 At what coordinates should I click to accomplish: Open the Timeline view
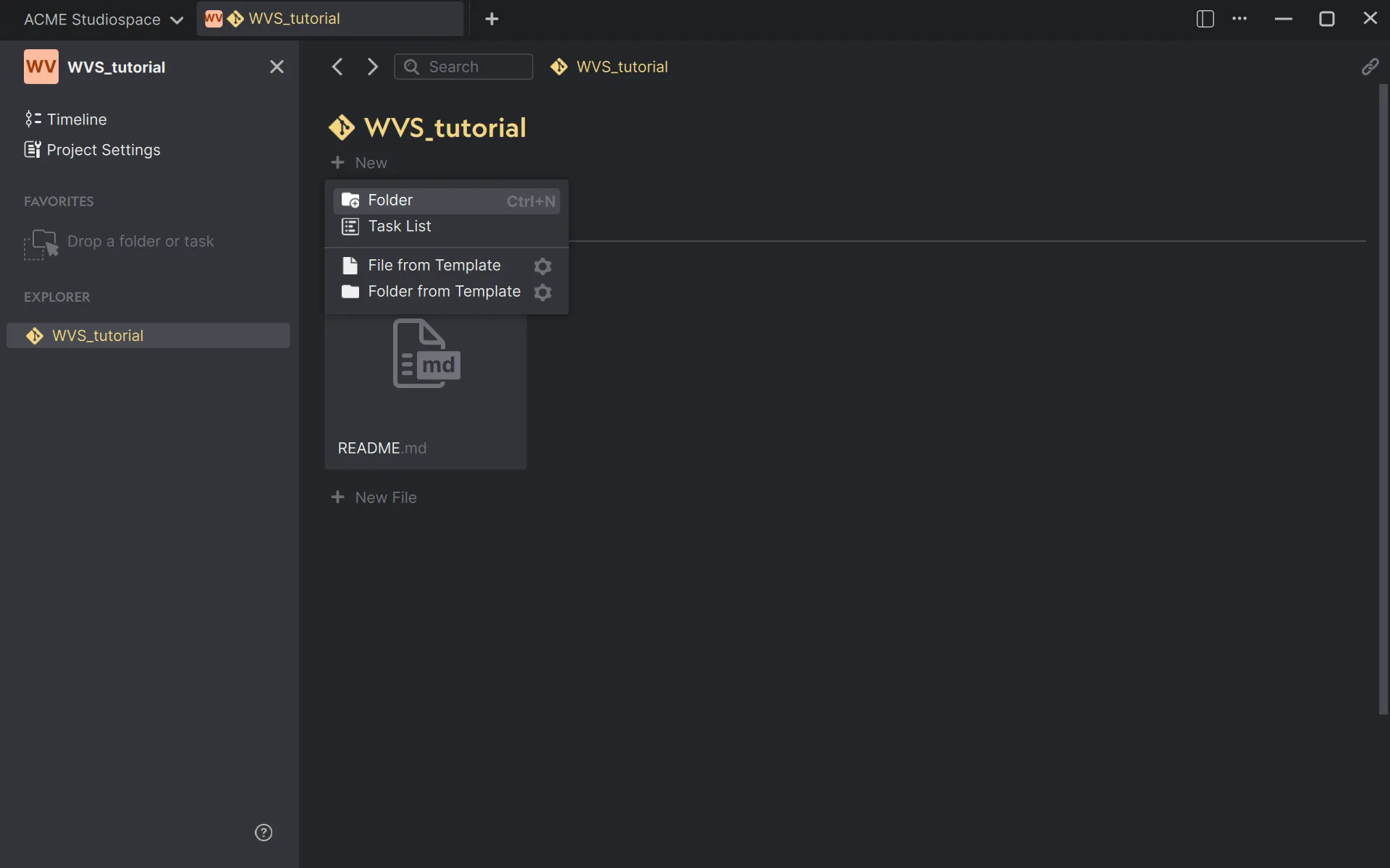coord(75,119)
